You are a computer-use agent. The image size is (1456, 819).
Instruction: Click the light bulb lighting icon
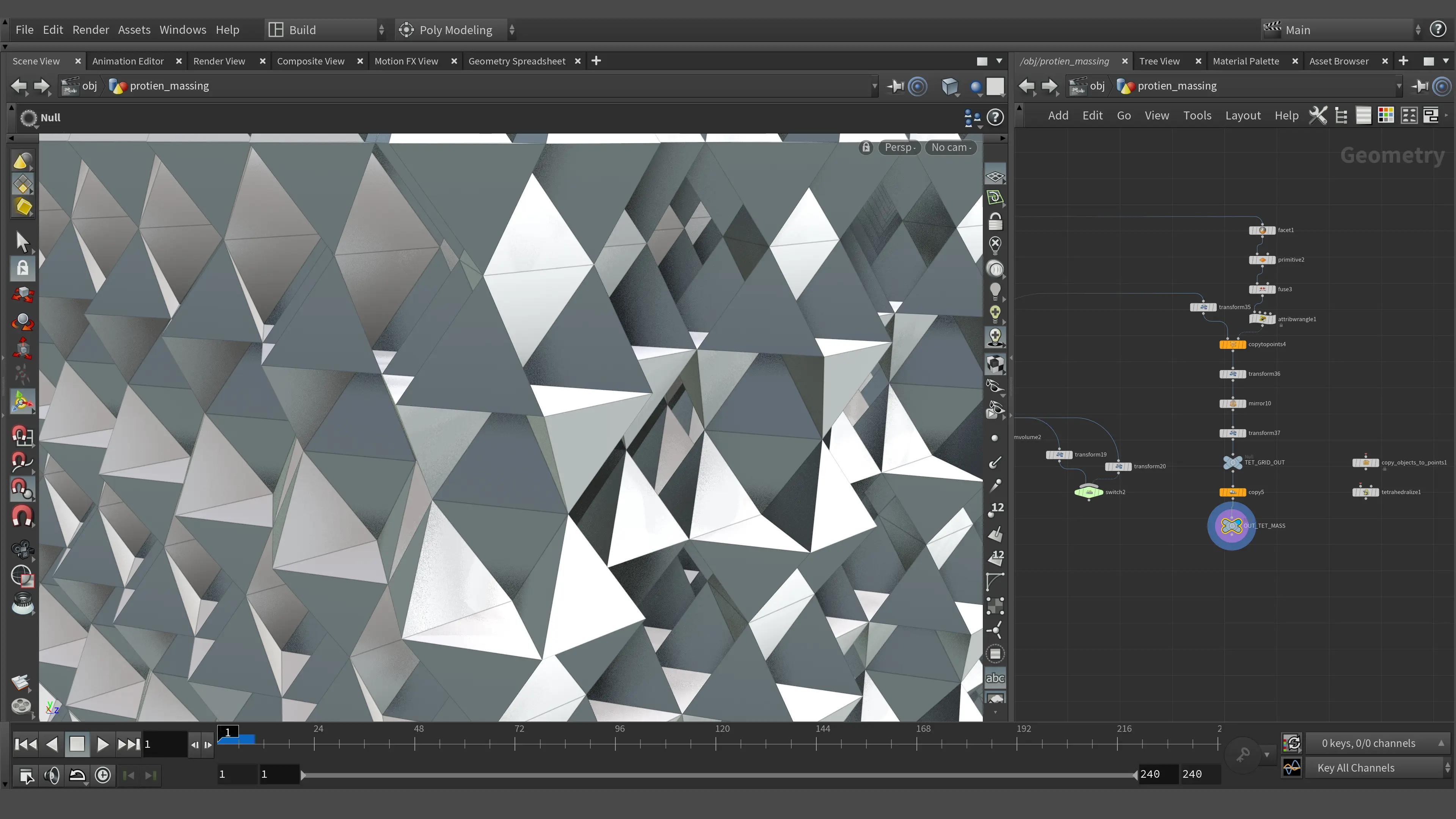coord(995,290)
